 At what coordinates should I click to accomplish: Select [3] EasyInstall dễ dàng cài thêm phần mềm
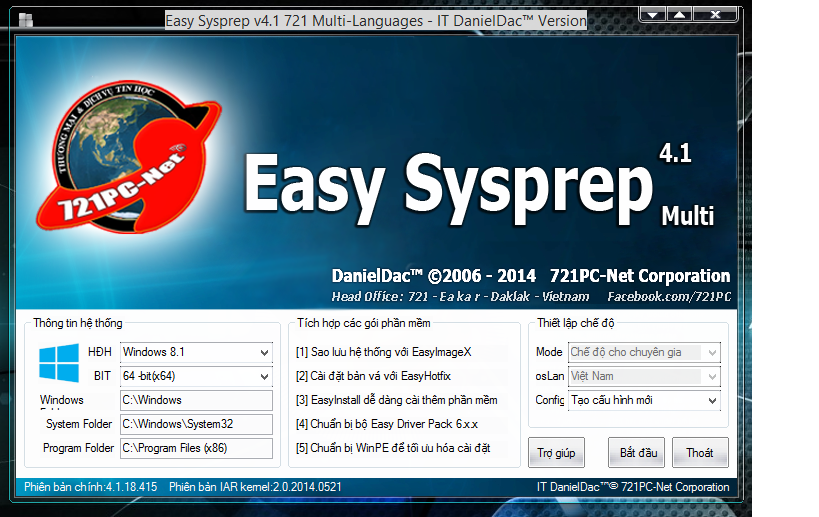(396, 401)
